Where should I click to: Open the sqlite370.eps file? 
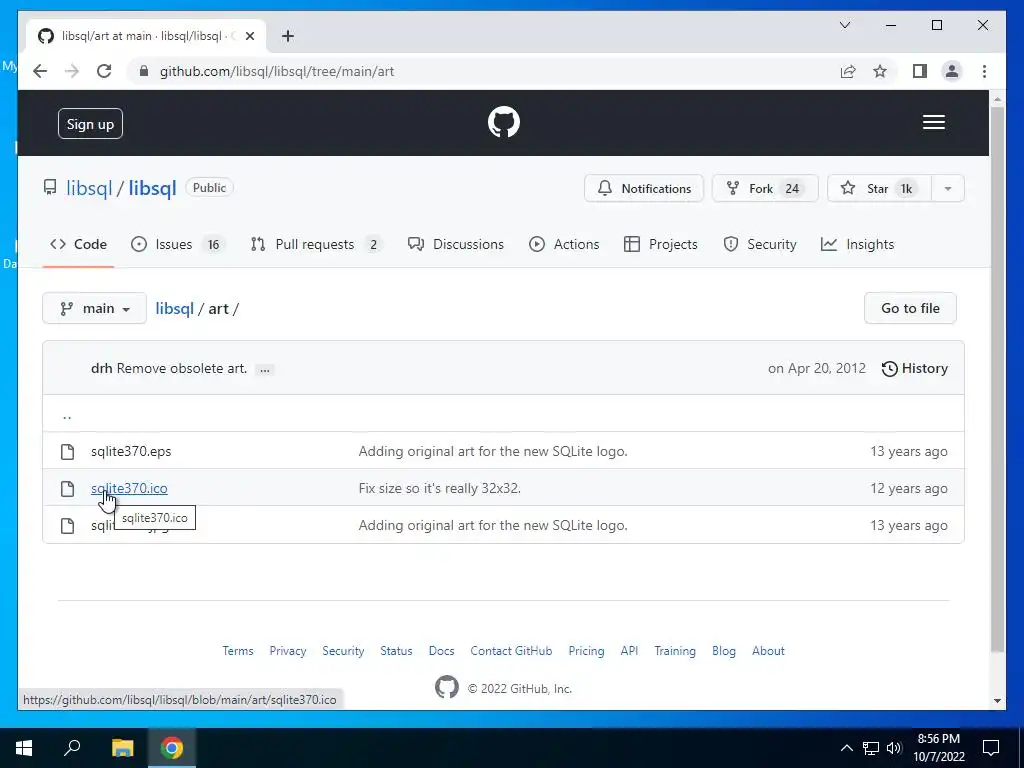point(131,451)
